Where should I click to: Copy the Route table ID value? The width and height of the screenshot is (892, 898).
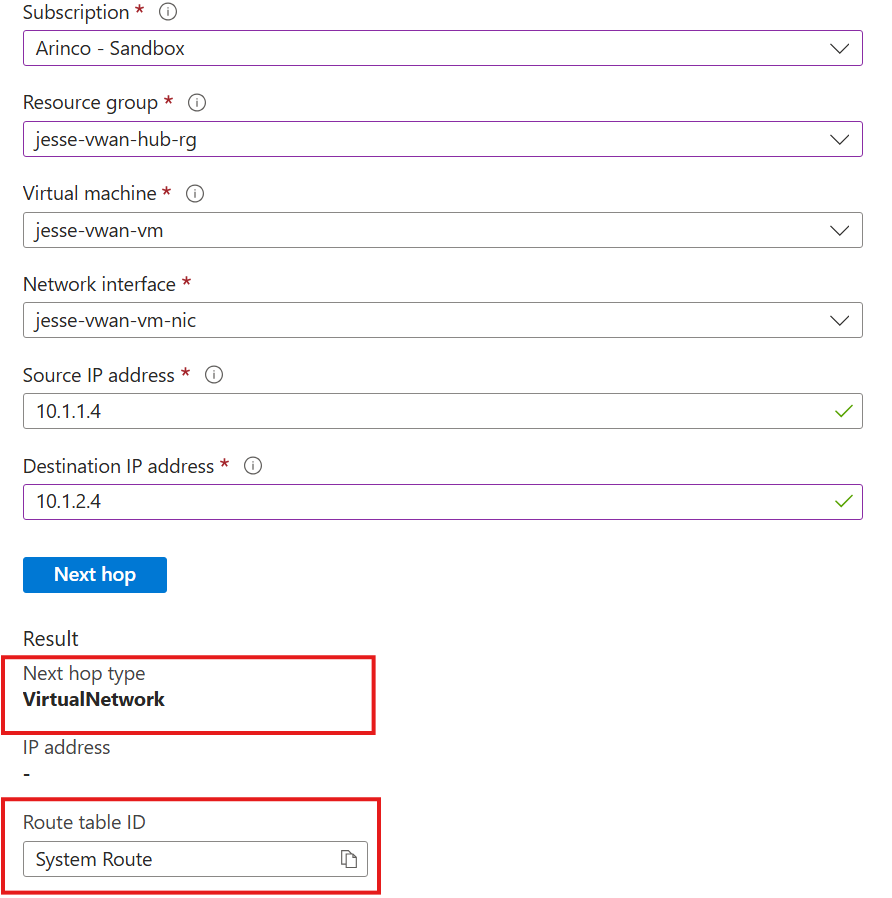coord(348,859)
